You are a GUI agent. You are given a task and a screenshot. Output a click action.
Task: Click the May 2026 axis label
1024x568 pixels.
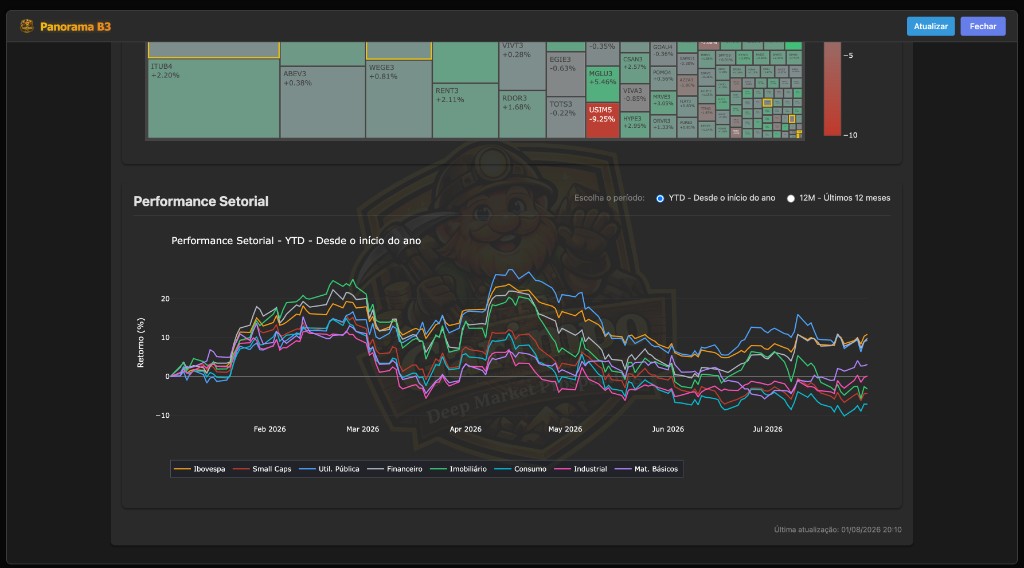(565, 429)
